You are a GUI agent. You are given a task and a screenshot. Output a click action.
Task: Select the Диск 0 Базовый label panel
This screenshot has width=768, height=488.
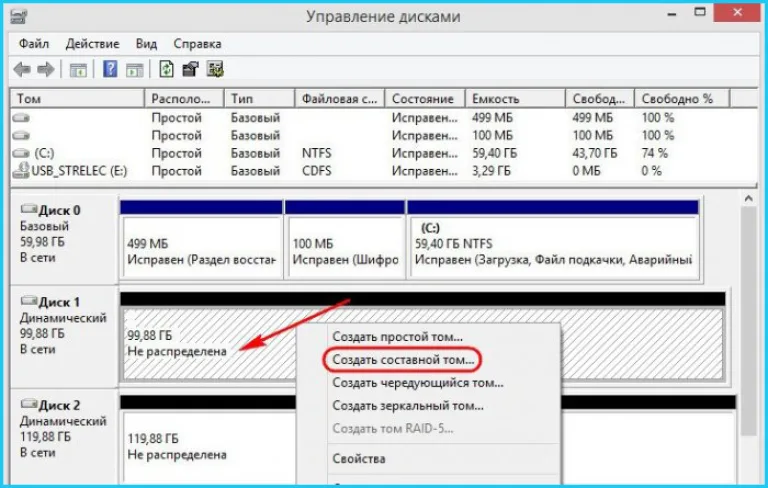coord(64,238)
